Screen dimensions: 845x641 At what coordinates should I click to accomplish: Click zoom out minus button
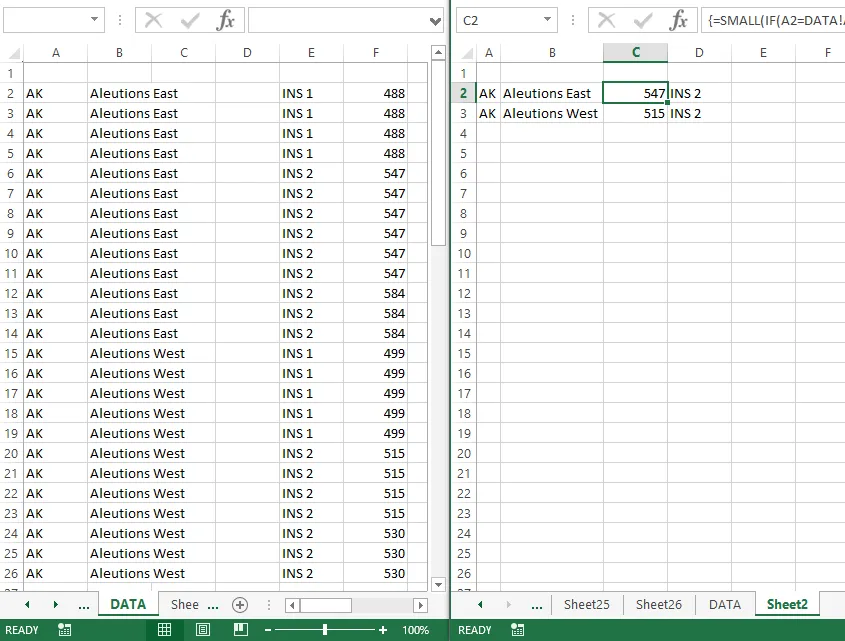pyautogui.click(x=268, y=630)
